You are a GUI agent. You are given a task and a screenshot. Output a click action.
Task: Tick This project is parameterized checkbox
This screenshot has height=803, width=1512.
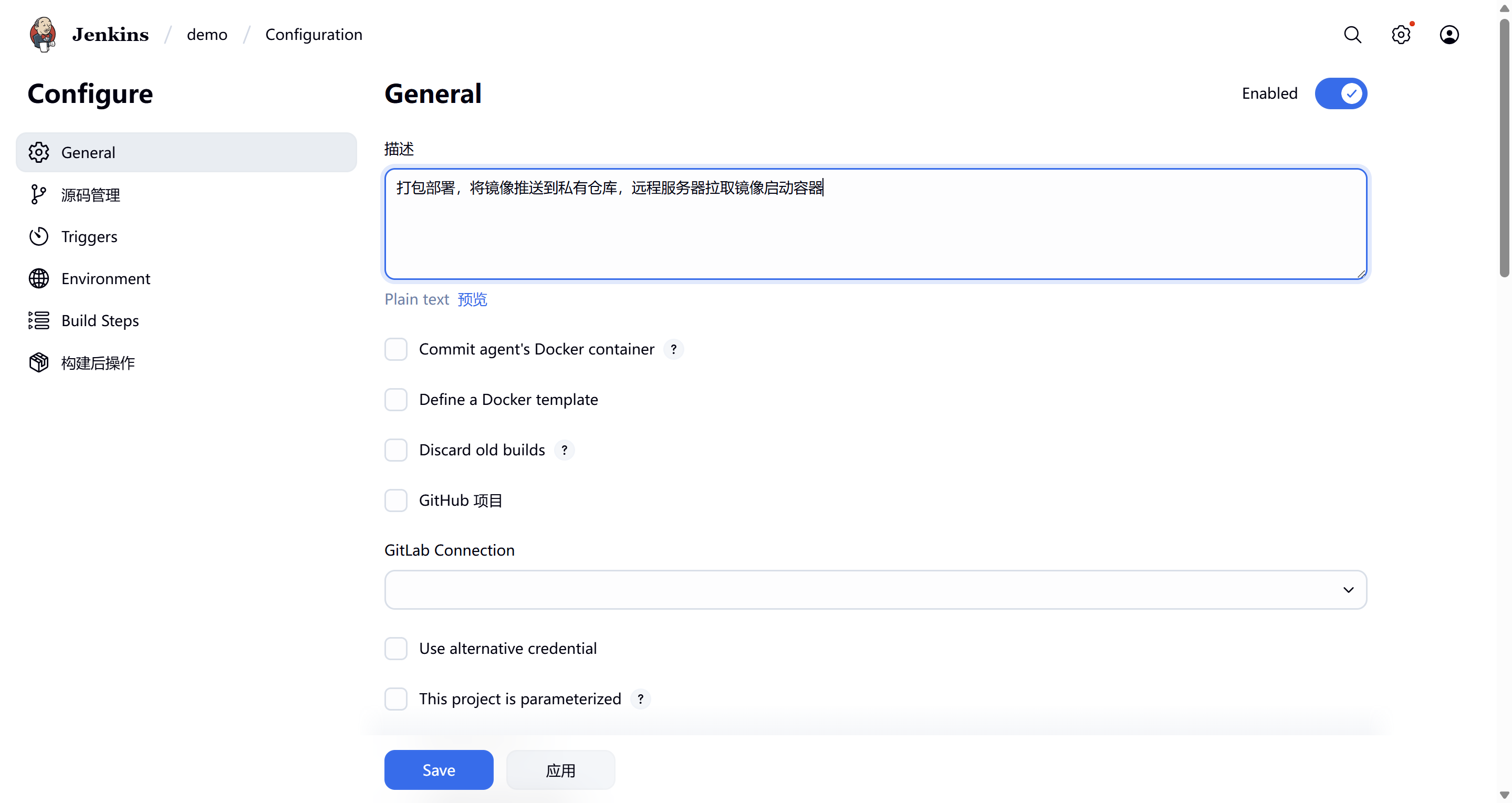395,699
